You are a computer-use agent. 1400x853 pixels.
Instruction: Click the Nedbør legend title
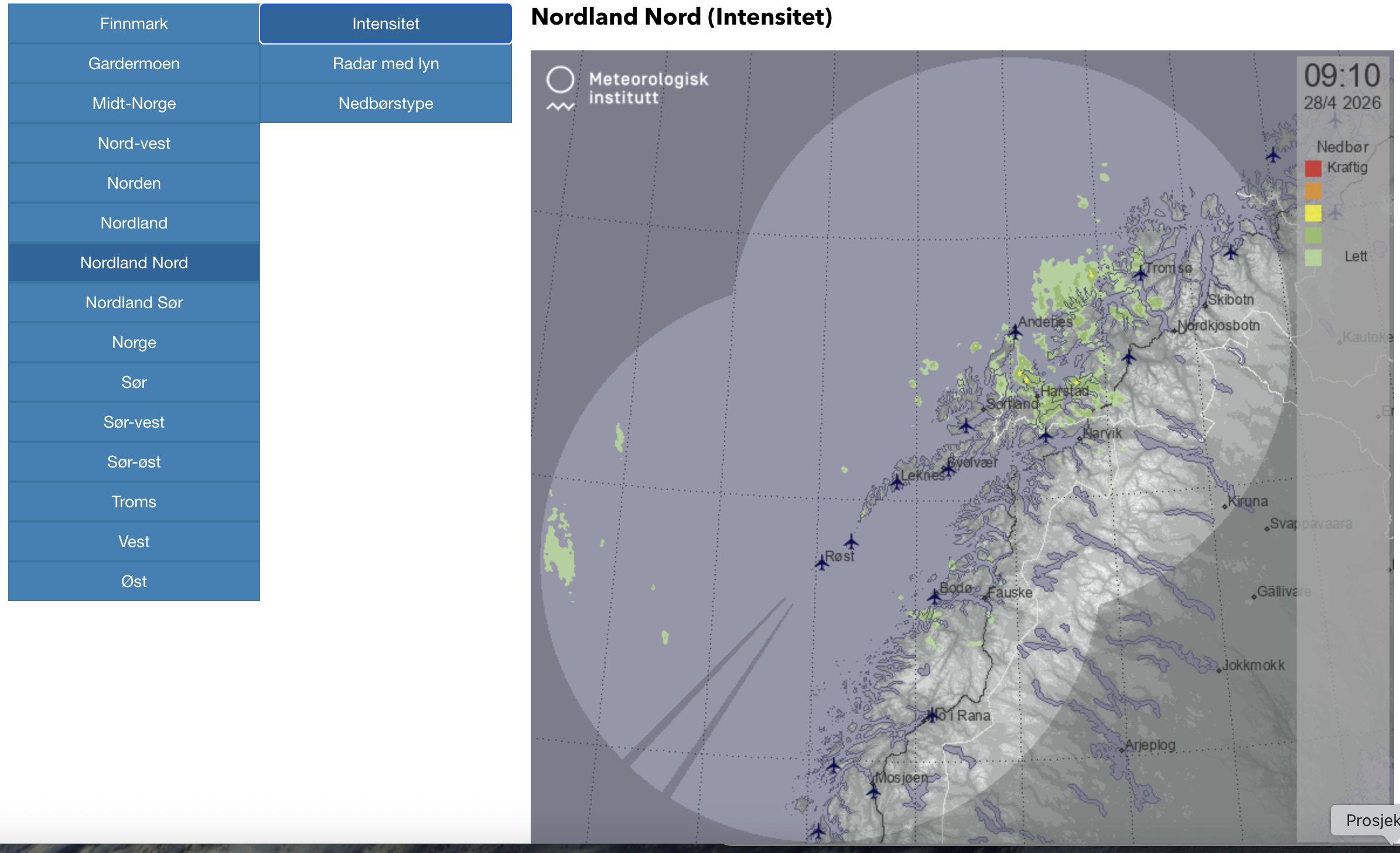point(1343,146)
